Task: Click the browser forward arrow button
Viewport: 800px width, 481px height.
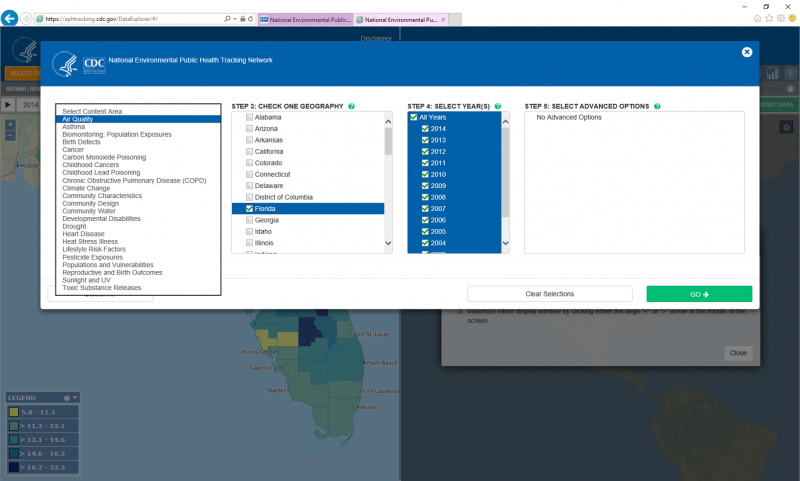Action: click(x=26, y=19)
